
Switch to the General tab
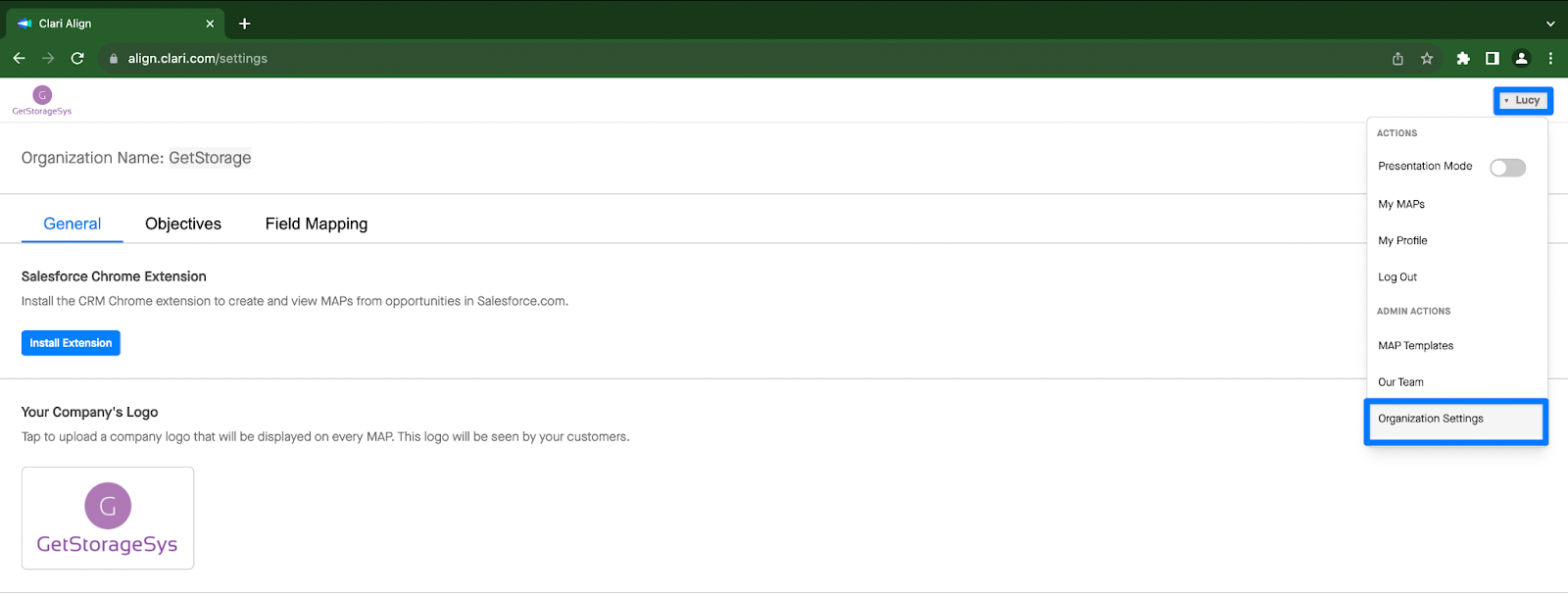tap(73, 223)
